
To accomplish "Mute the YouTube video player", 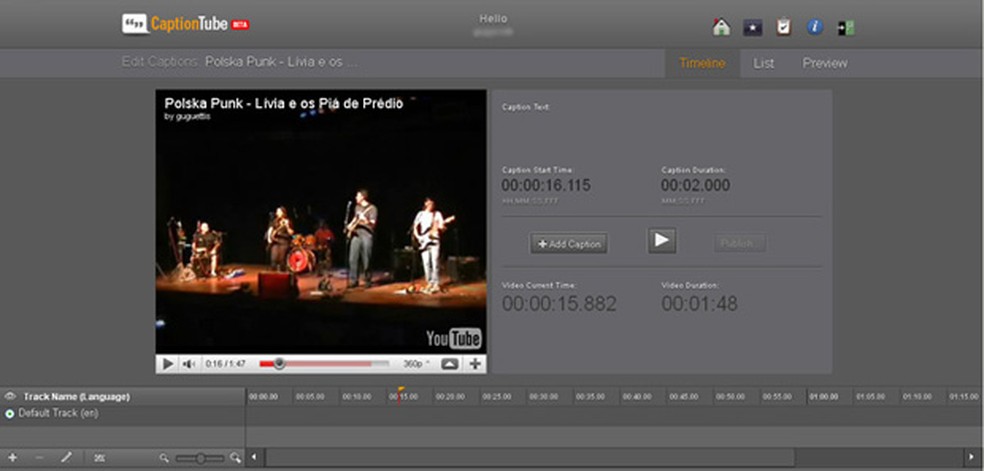I will (189, 364).
